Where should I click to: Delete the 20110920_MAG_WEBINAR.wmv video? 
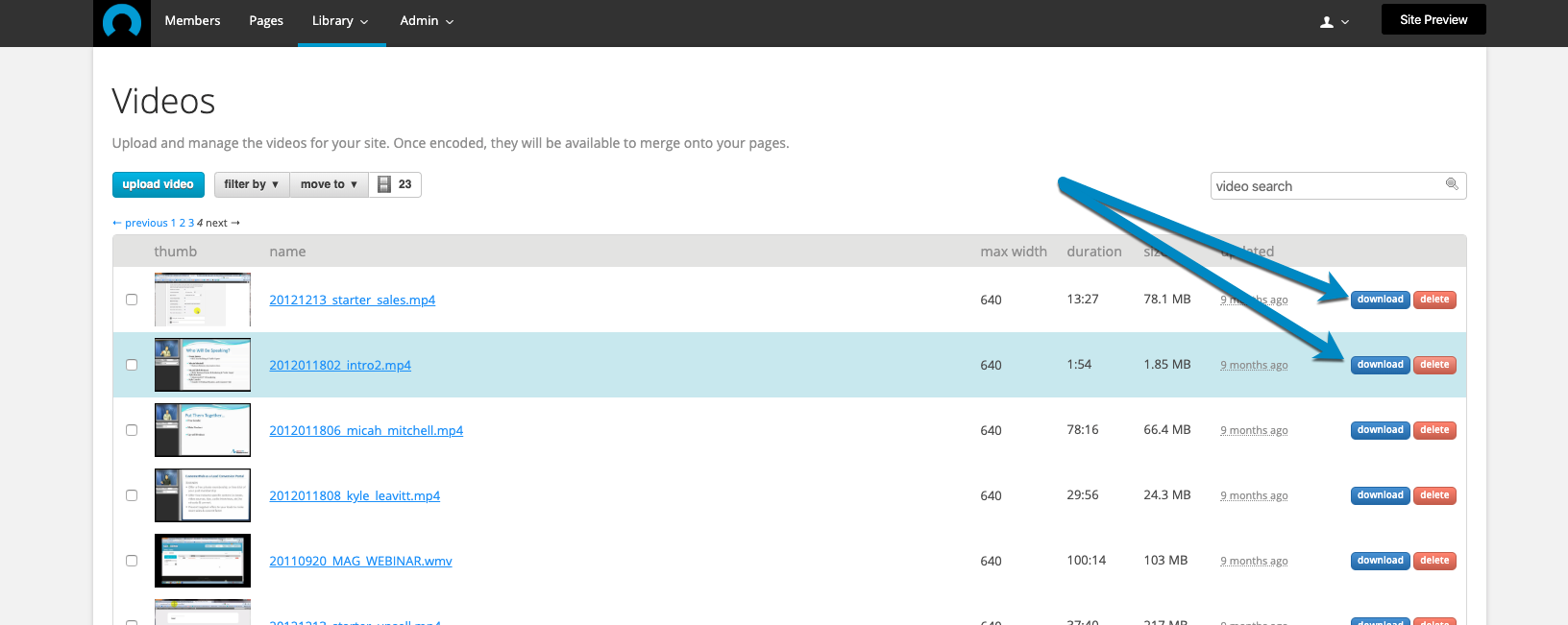pos(1434,561)
